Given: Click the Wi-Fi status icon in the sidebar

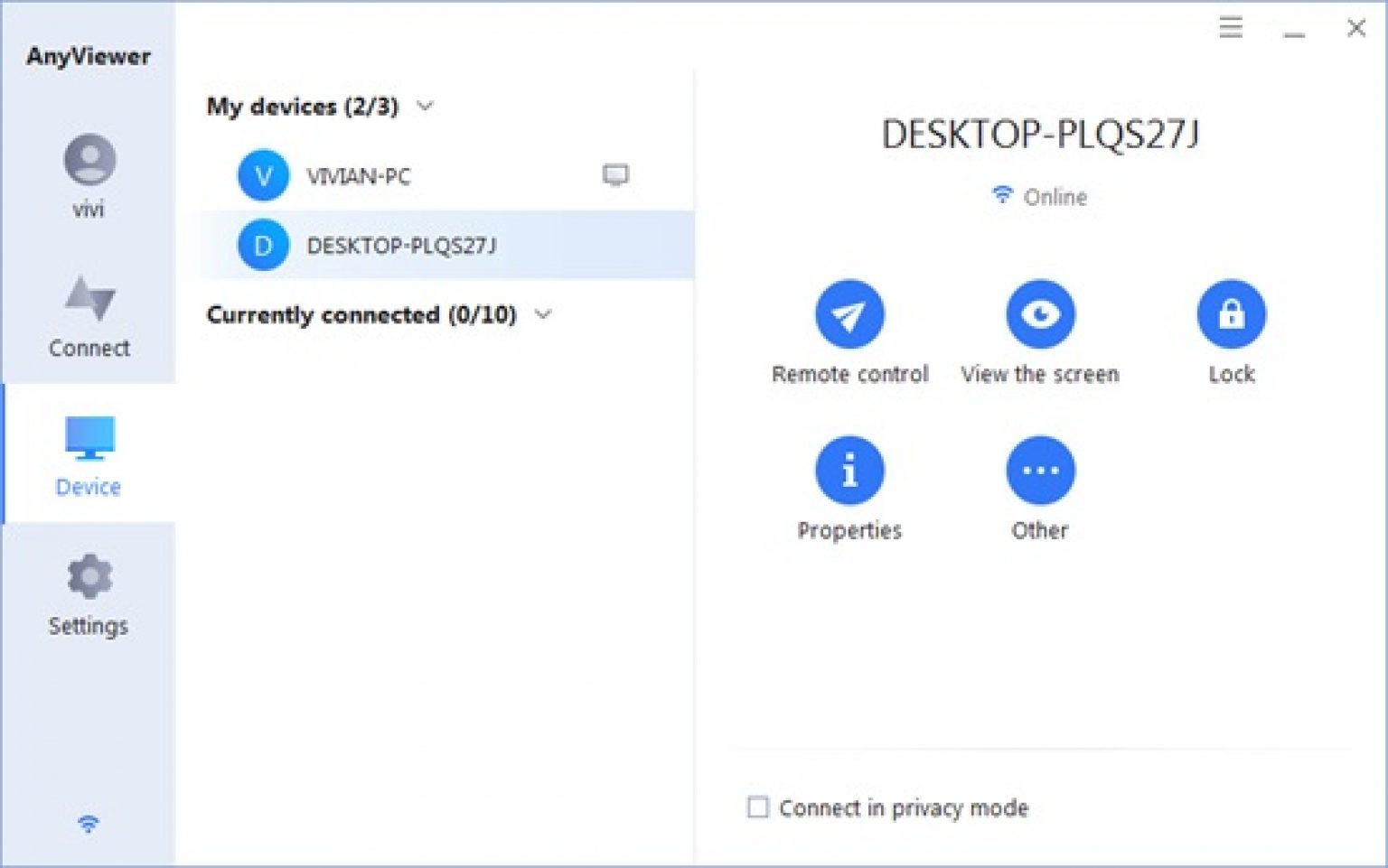Looking at the screenshot, I should point(87,823).
